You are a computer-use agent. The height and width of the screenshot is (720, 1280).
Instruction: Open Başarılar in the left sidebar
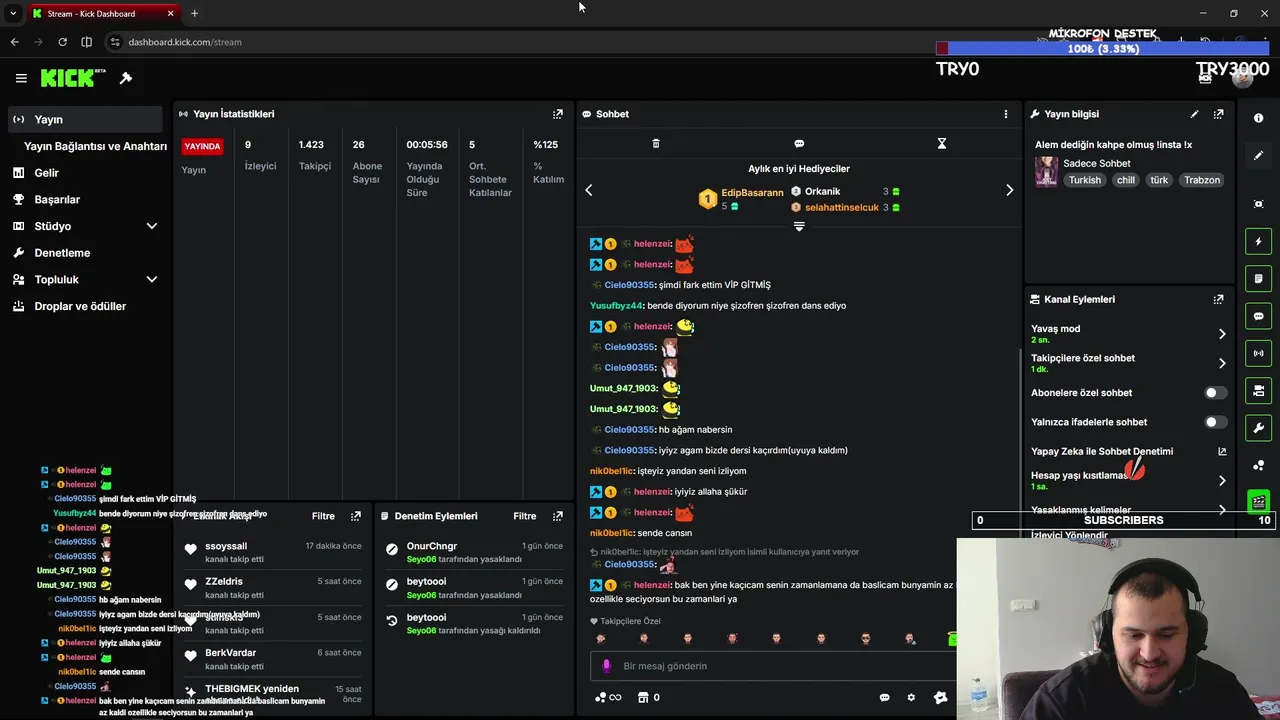(57, 199)
